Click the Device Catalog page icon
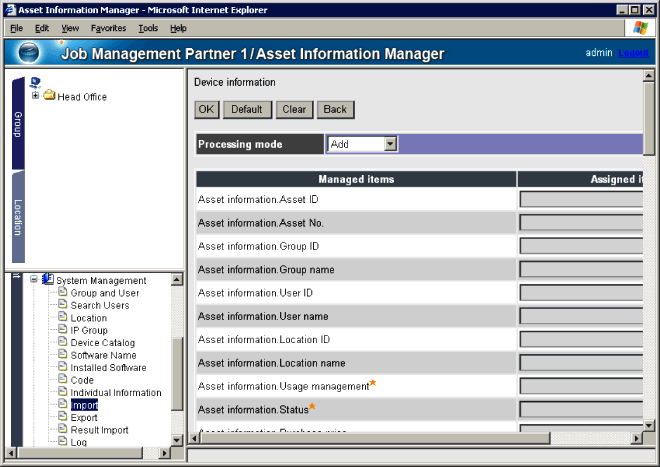This screenshot has width=660, height=467. tap(62, 343)
